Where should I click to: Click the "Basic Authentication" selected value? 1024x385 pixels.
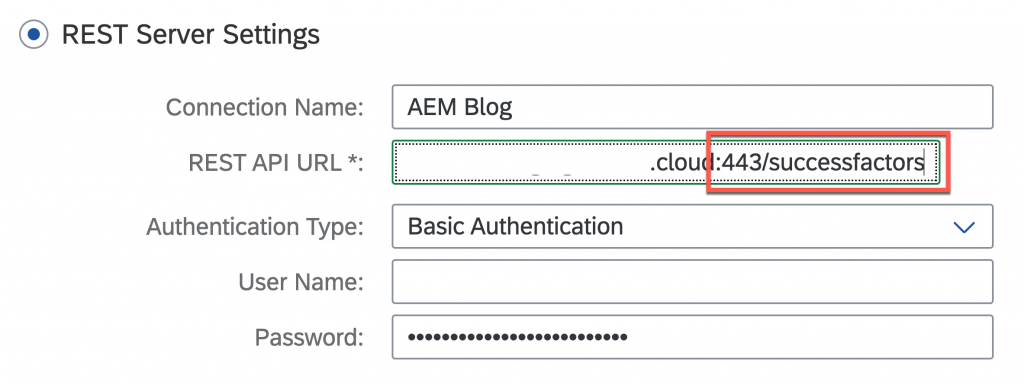pos(515,226)
